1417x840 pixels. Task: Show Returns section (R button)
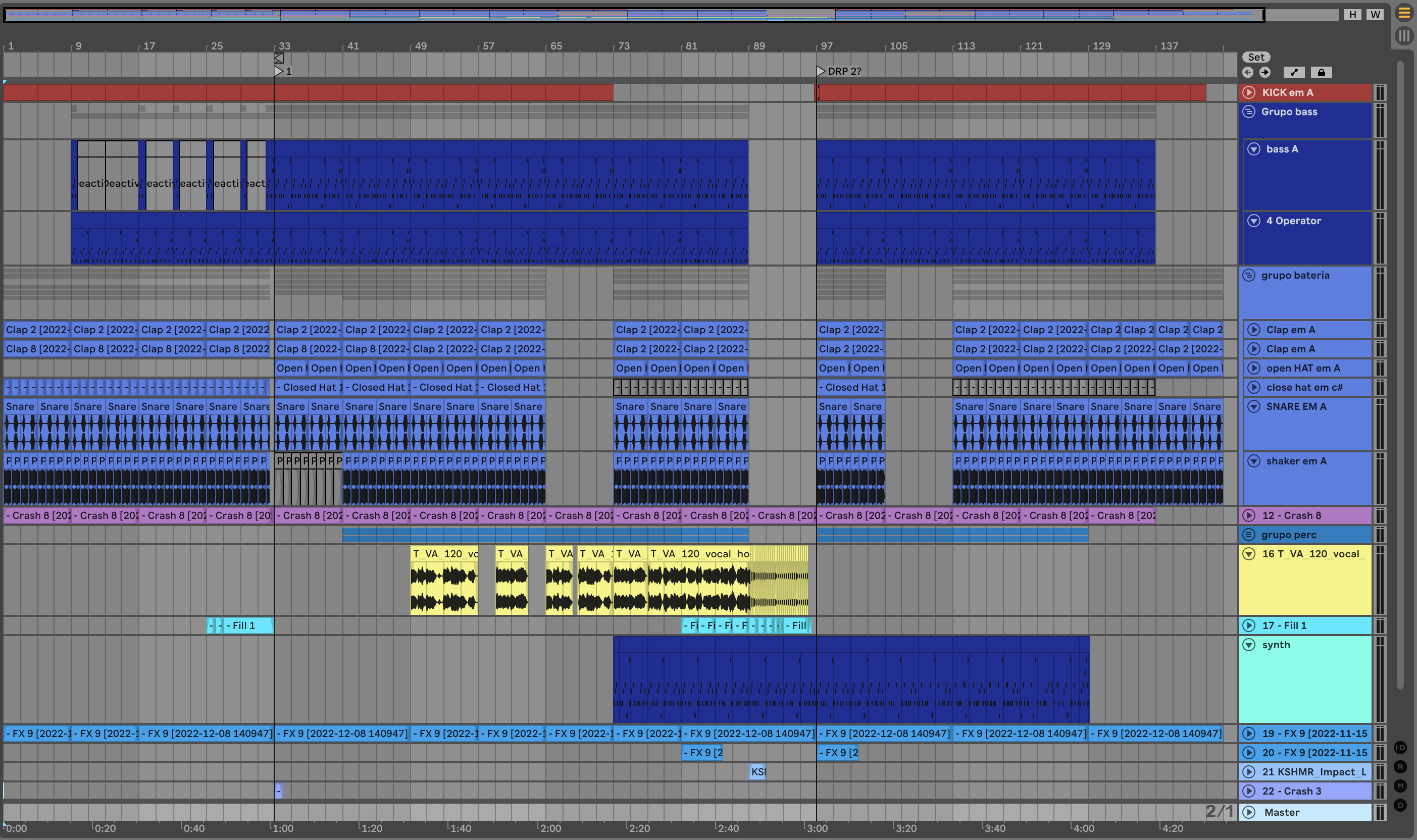[1400, 767]
